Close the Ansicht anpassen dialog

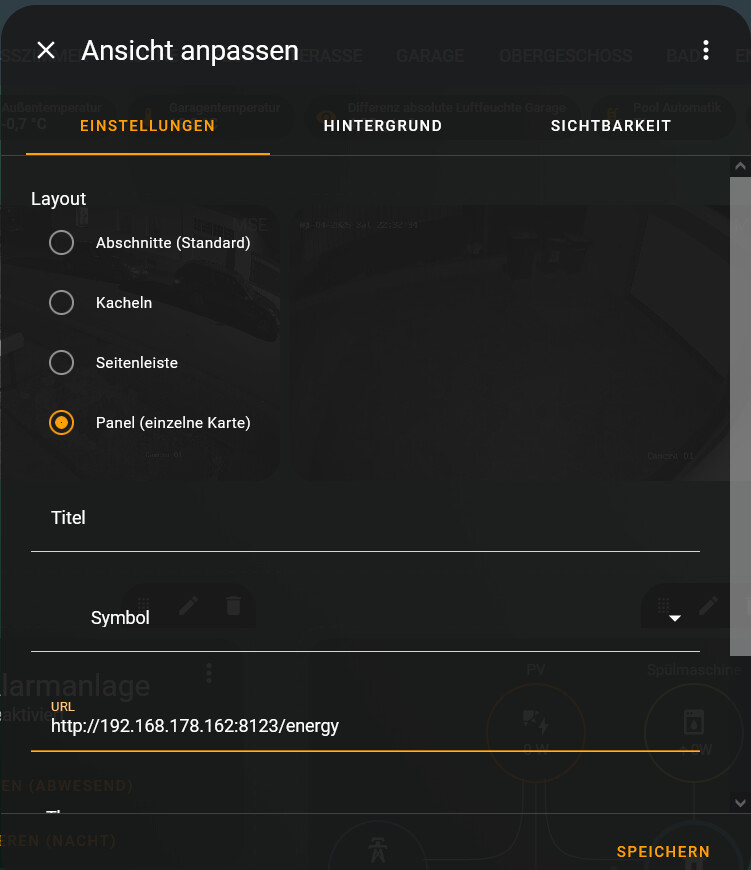point(46,50)
